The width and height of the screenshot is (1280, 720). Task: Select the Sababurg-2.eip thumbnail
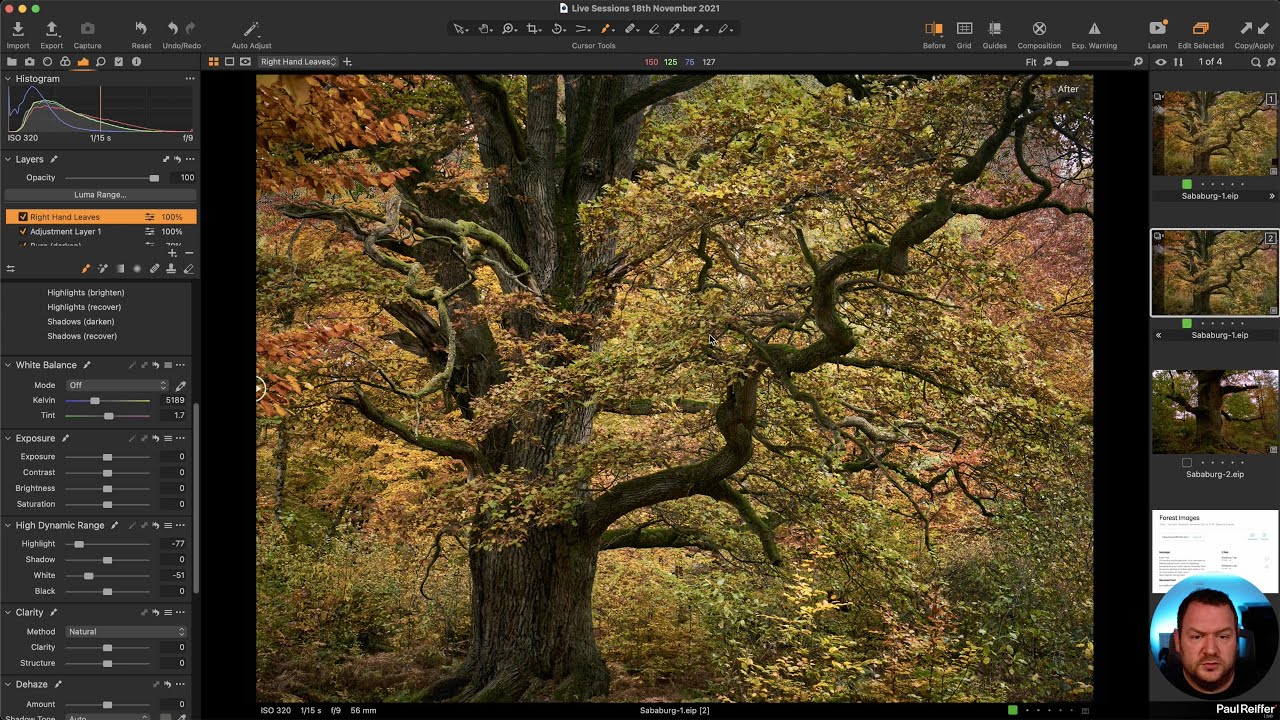pyautogui.click(x=1214, y=412)
